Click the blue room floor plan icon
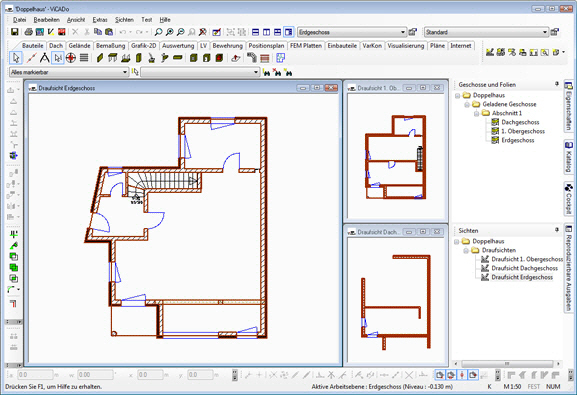 (280, 58)
